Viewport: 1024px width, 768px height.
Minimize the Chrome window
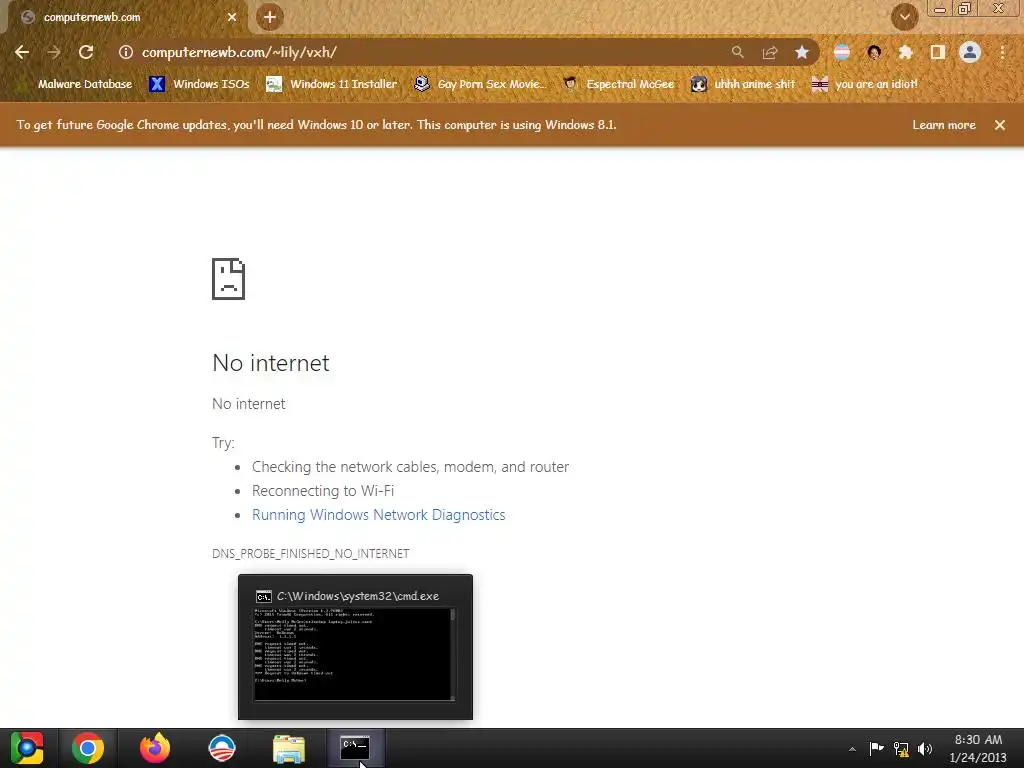click(x=940, y=9)
